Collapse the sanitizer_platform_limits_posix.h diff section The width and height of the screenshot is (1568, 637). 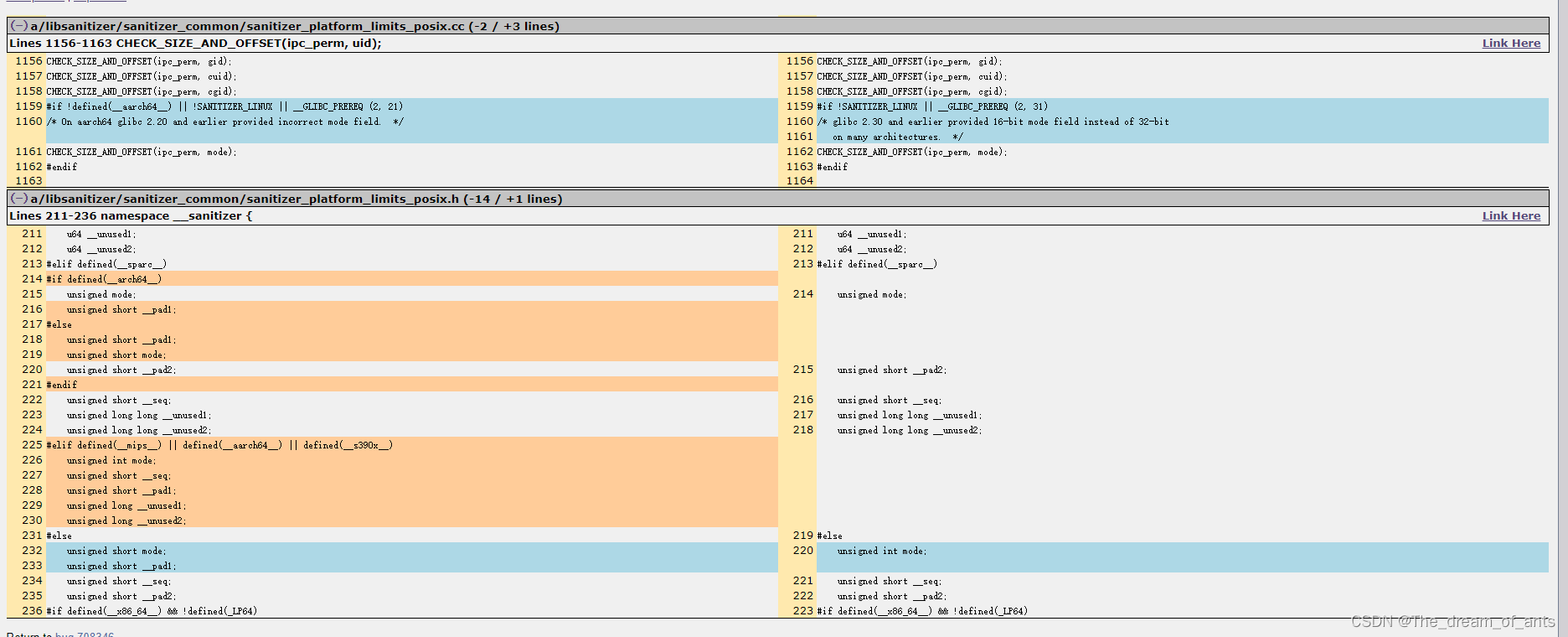18,199
